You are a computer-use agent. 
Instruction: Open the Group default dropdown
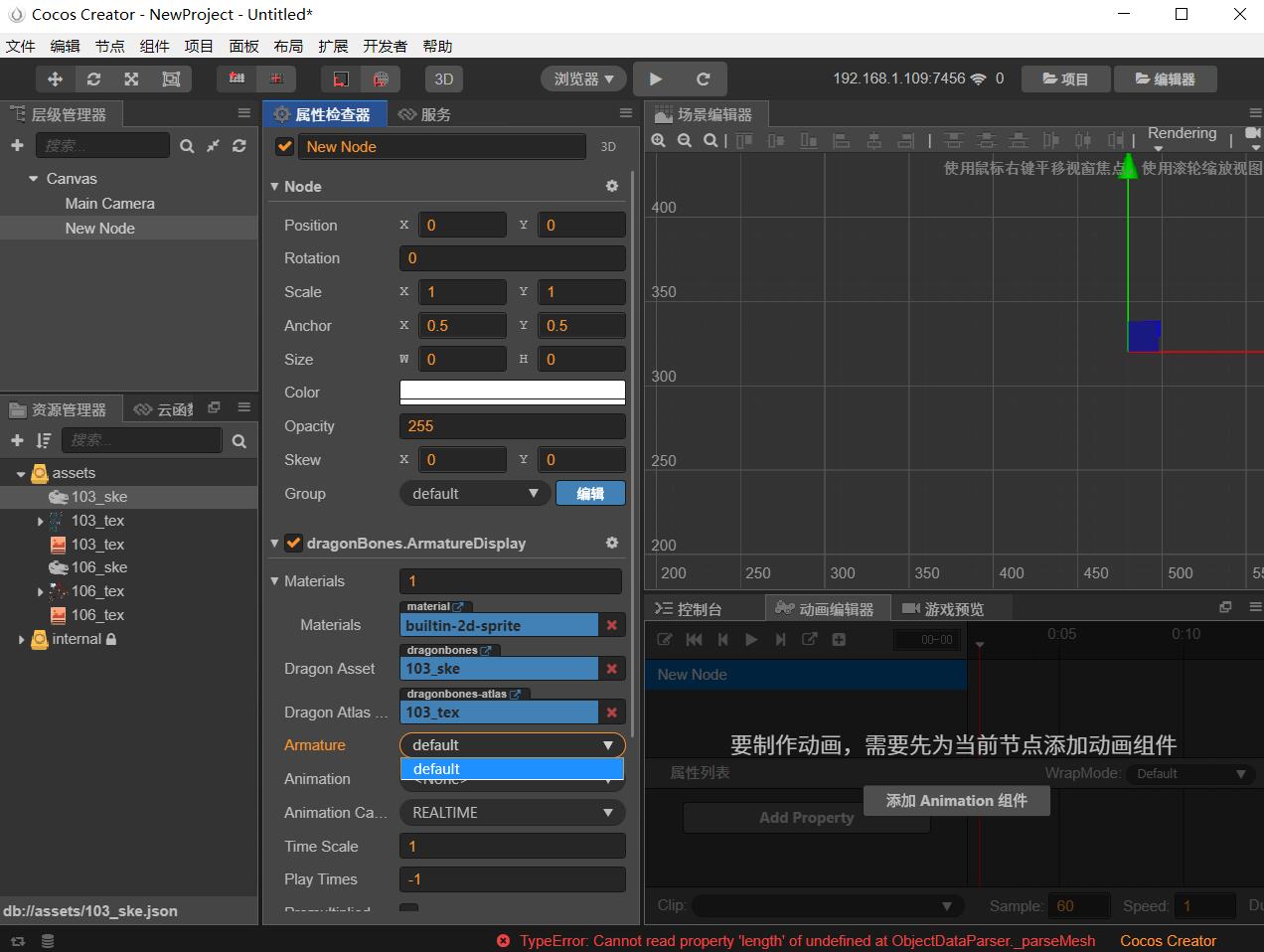(474, 494)
